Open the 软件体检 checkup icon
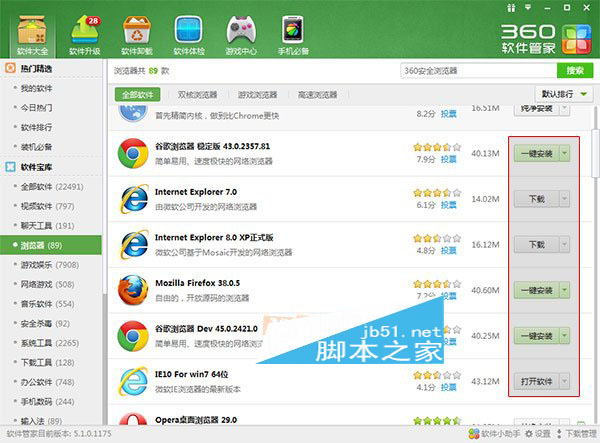 point(189,36)
